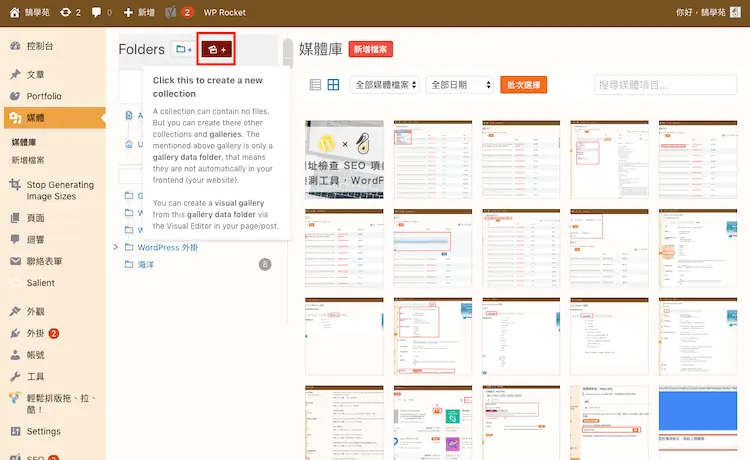
Task: Open the SEO WordPress cover image thumbnail
Action: (x=344, y=160)
